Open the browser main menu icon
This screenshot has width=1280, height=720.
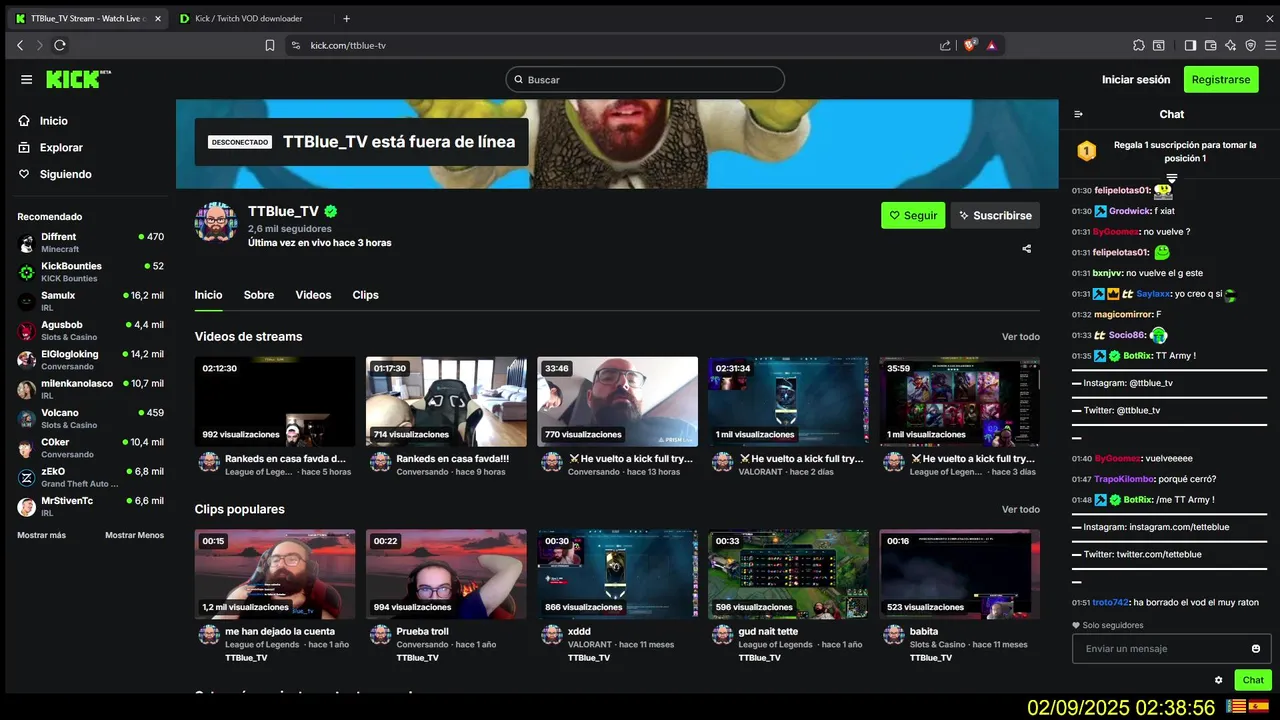pos(1269,45)
